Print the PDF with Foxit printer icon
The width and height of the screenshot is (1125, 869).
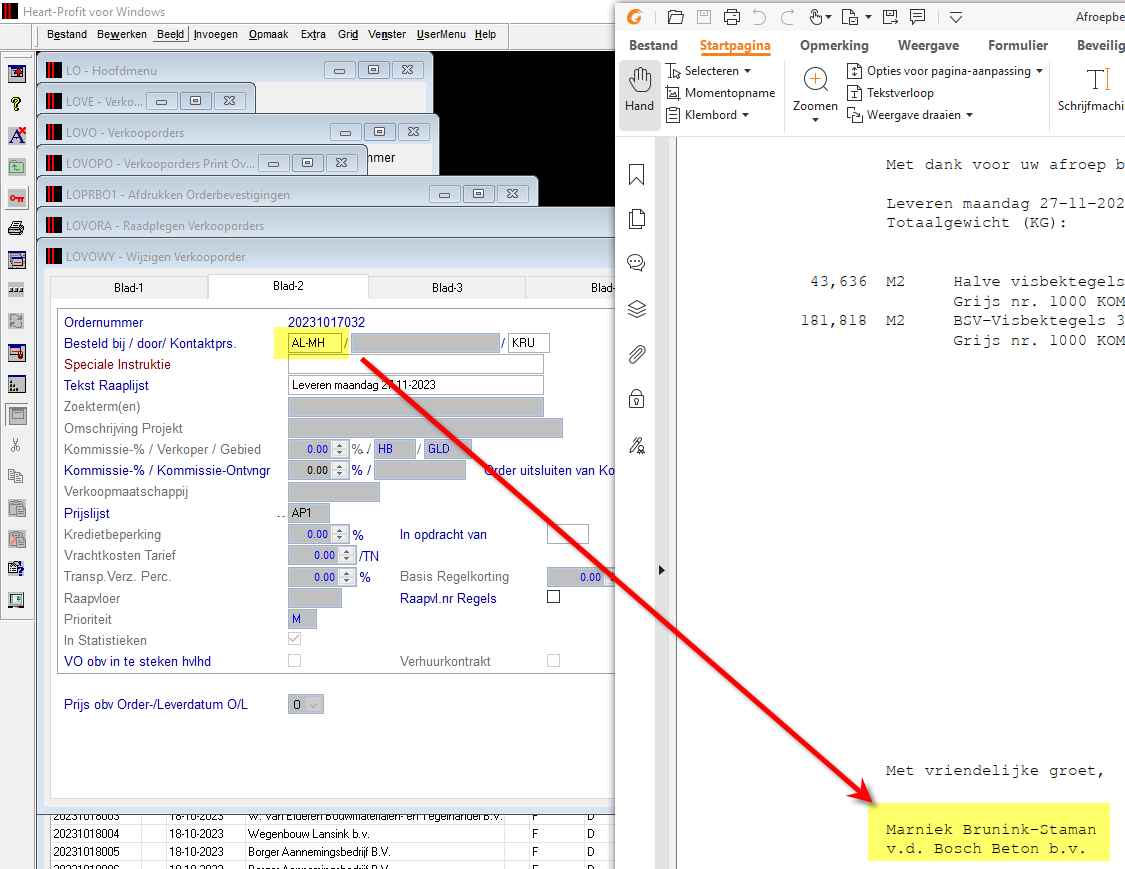tap(732, 17)
